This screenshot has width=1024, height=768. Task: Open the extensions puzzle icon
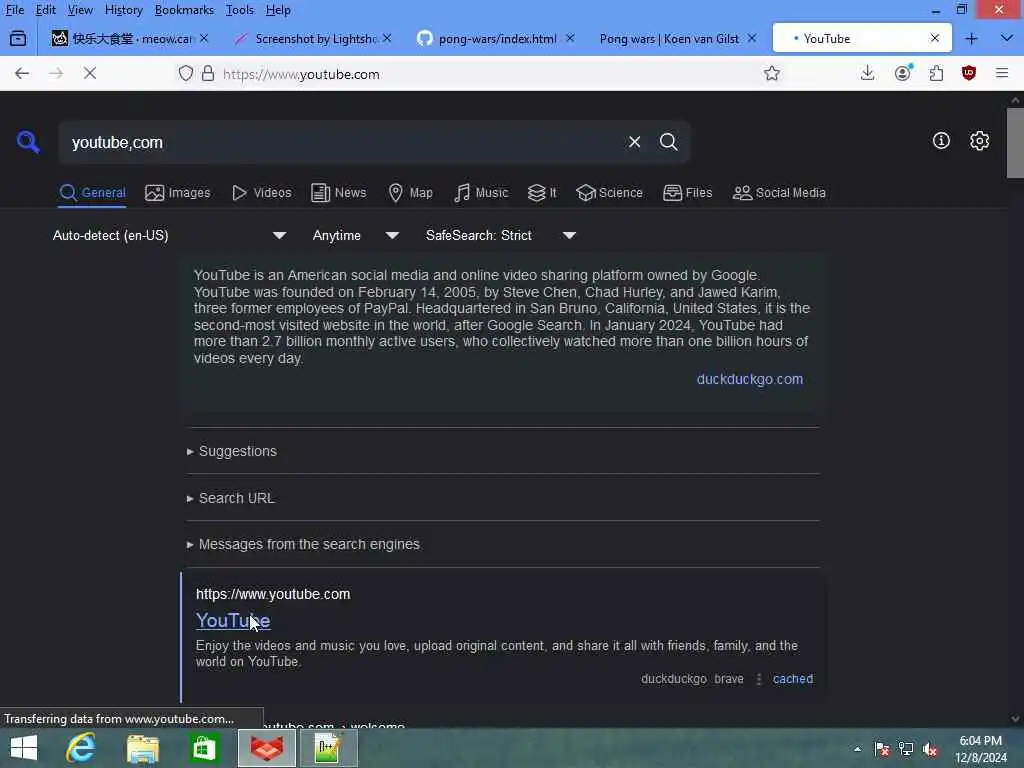pos(936,74)
